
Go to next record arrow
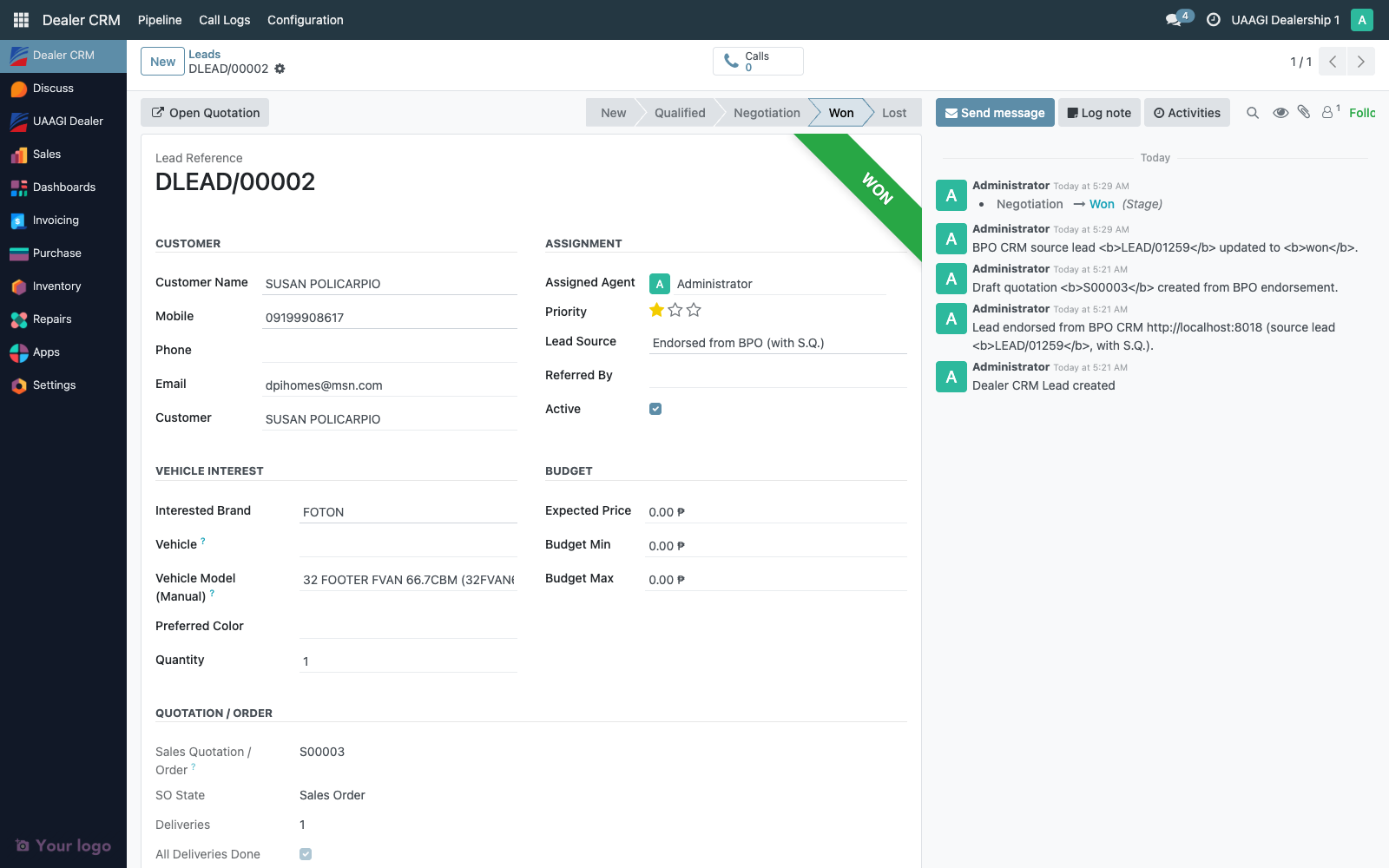[x=1360, y=62]
